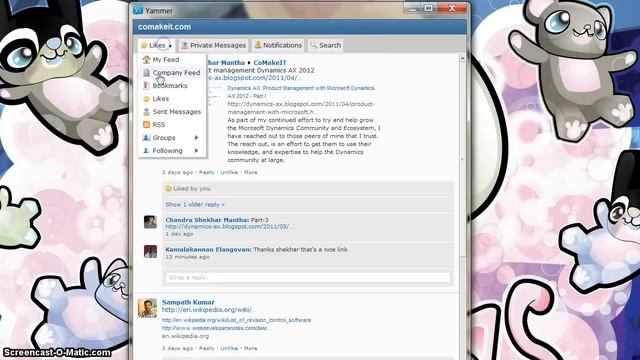Click the Write a reply field
Viewport: 640px width, 360px height.
pos(308,278)
